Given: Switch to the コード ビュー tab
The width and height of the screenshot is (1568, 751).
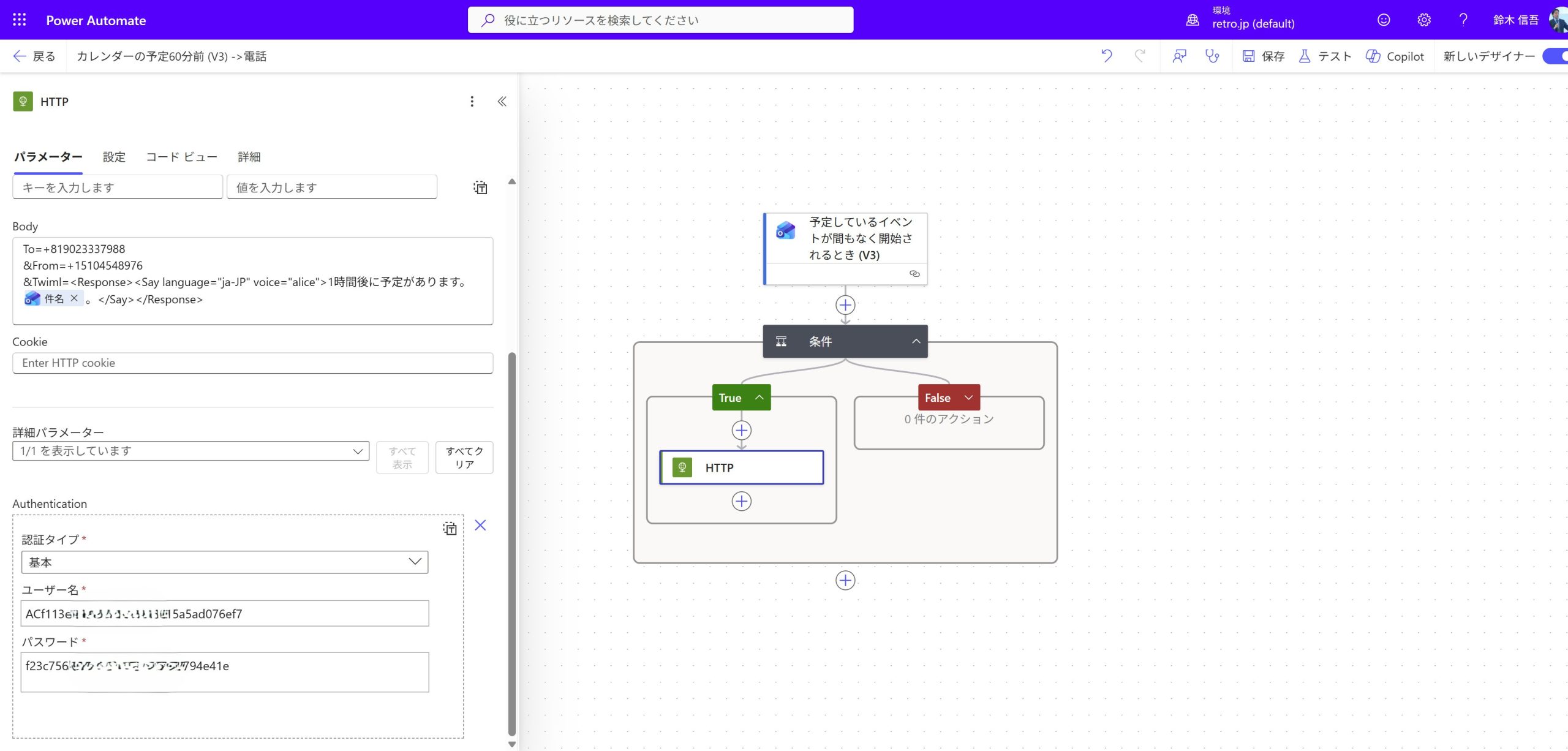Looking at the screenshot, I should [181, 157].
